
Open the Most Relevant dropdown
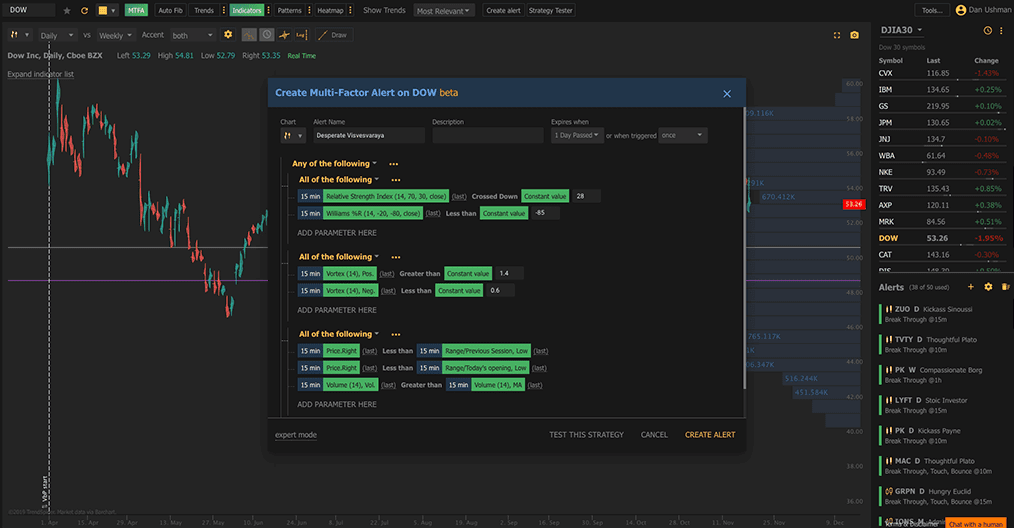443,10
